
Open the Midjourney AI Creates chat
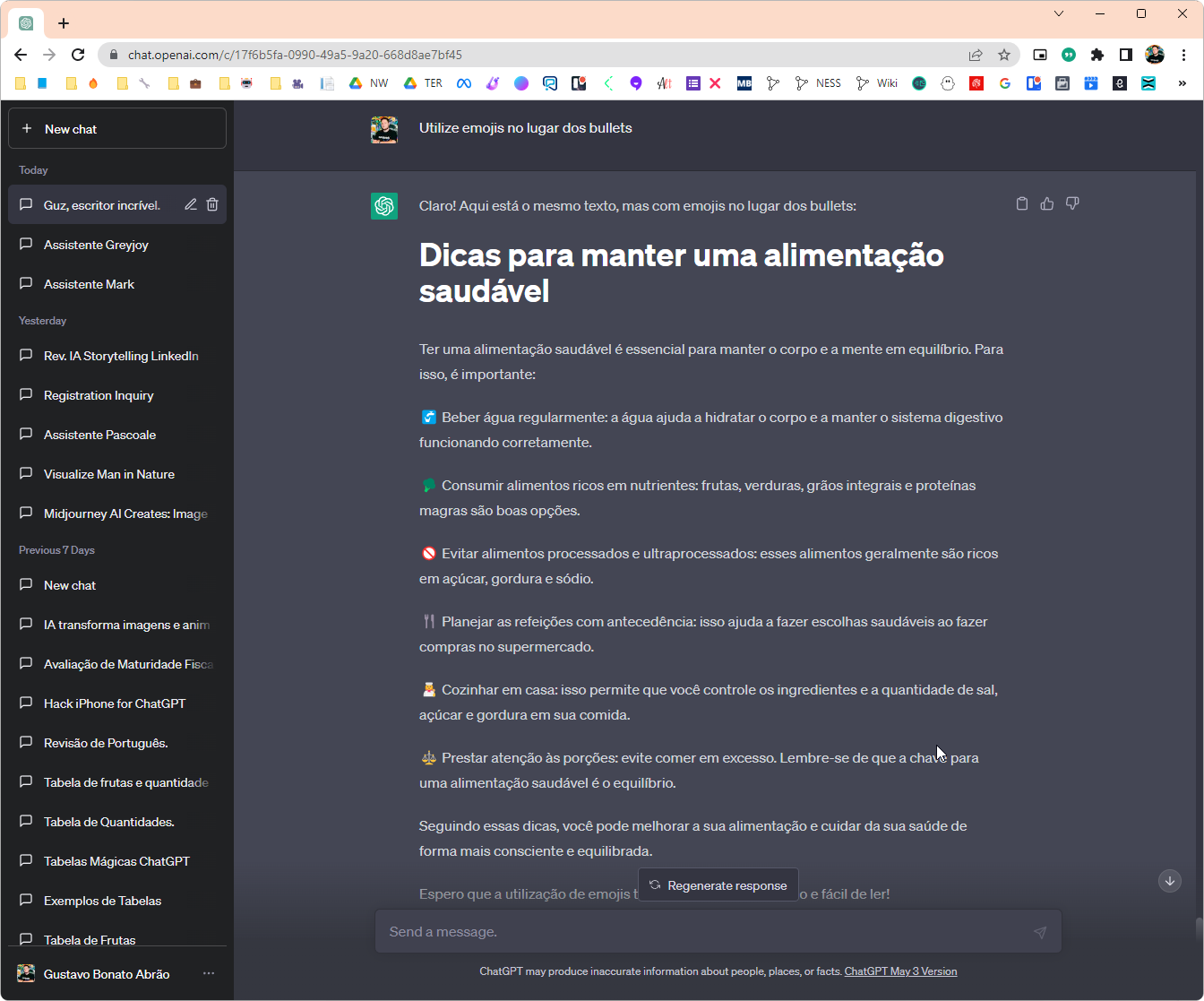click(116, 513)
